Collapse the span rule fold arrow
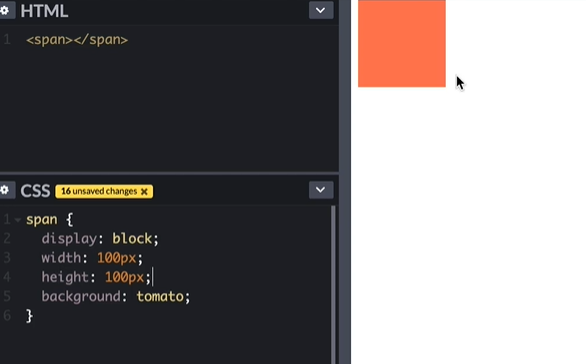 pos(18,220)
